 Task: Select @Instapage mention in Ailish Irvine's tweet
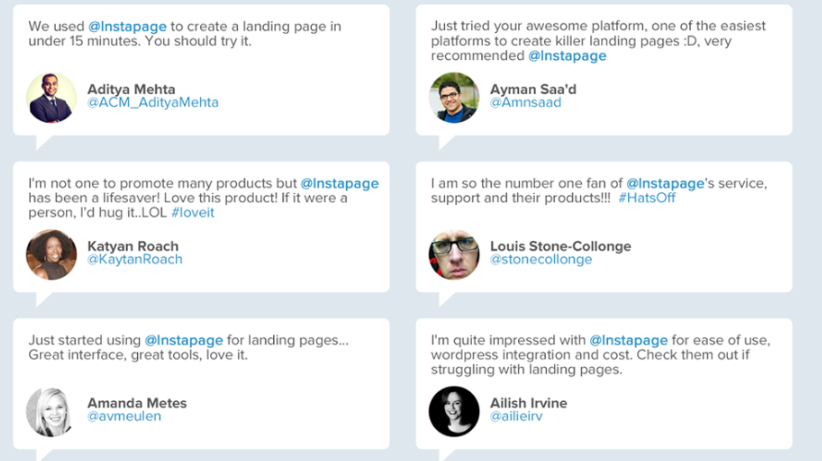point(628,341)
